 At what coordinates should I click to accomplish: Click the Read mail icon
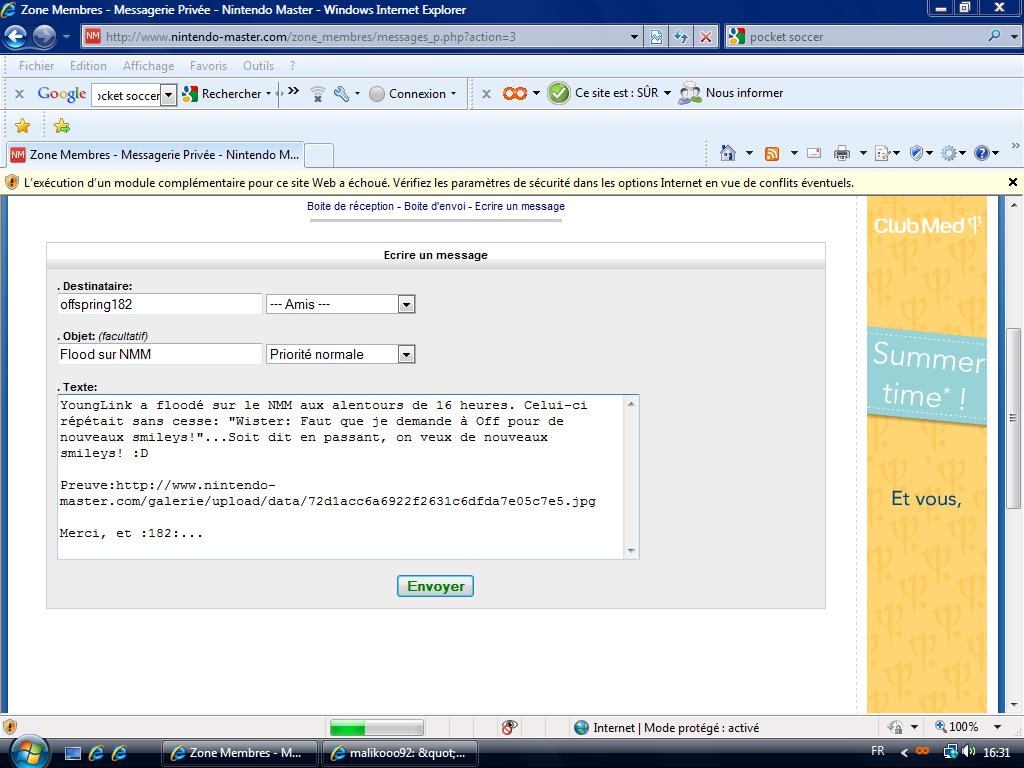pyautogui.click(x=814, y=153)
